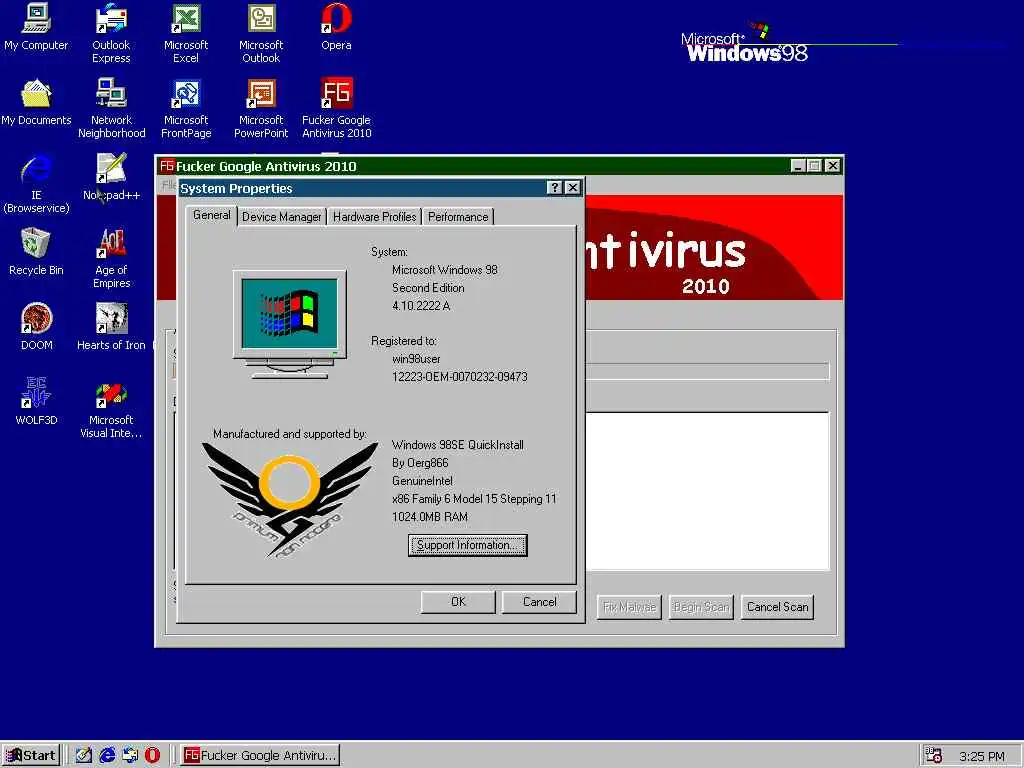Switch to Device Manager tab
This screenshot has width=1024, height=768.
tap(281, 217)
